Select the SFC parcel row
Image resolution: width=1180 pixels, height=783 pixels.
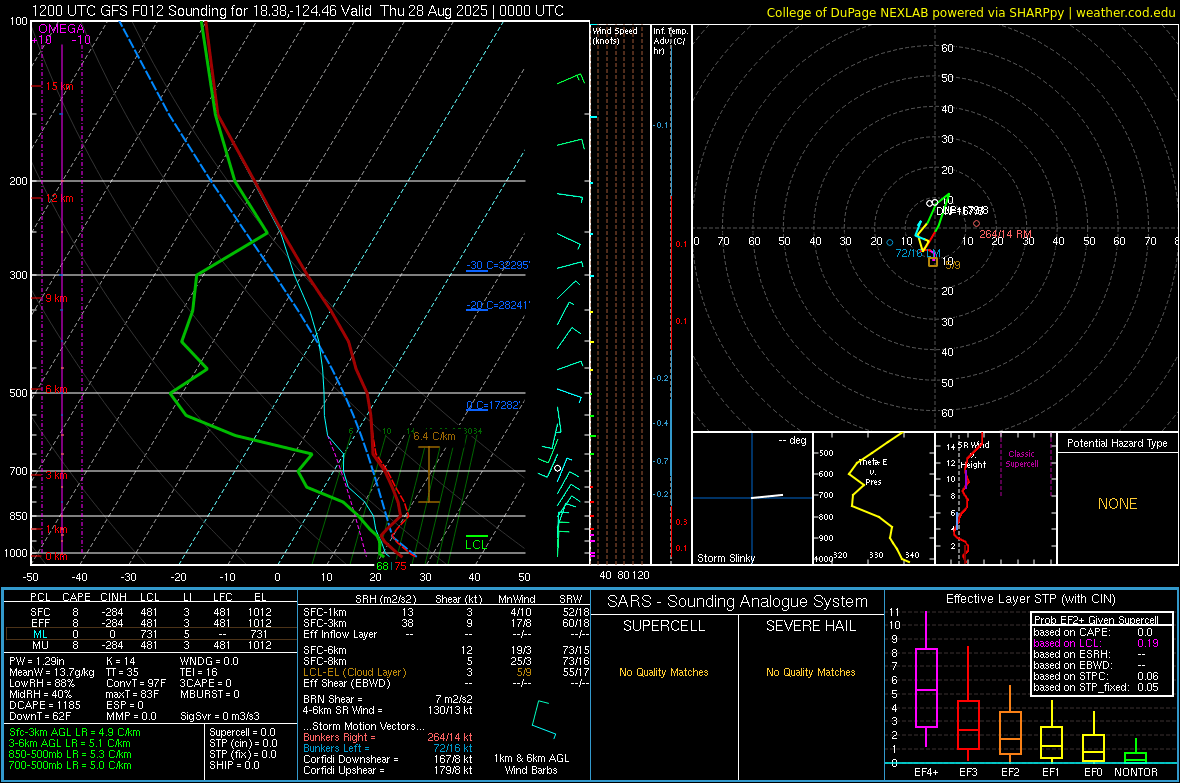149,612
